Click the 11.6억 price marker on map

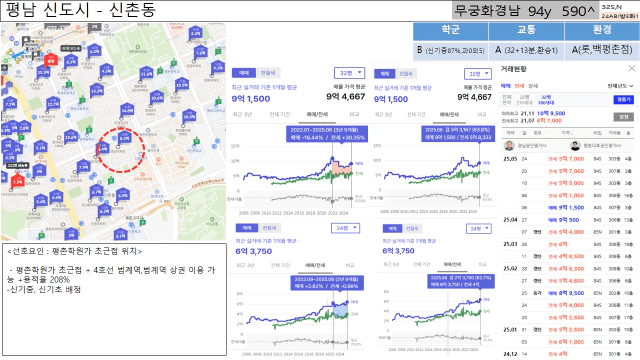[146, 73]
